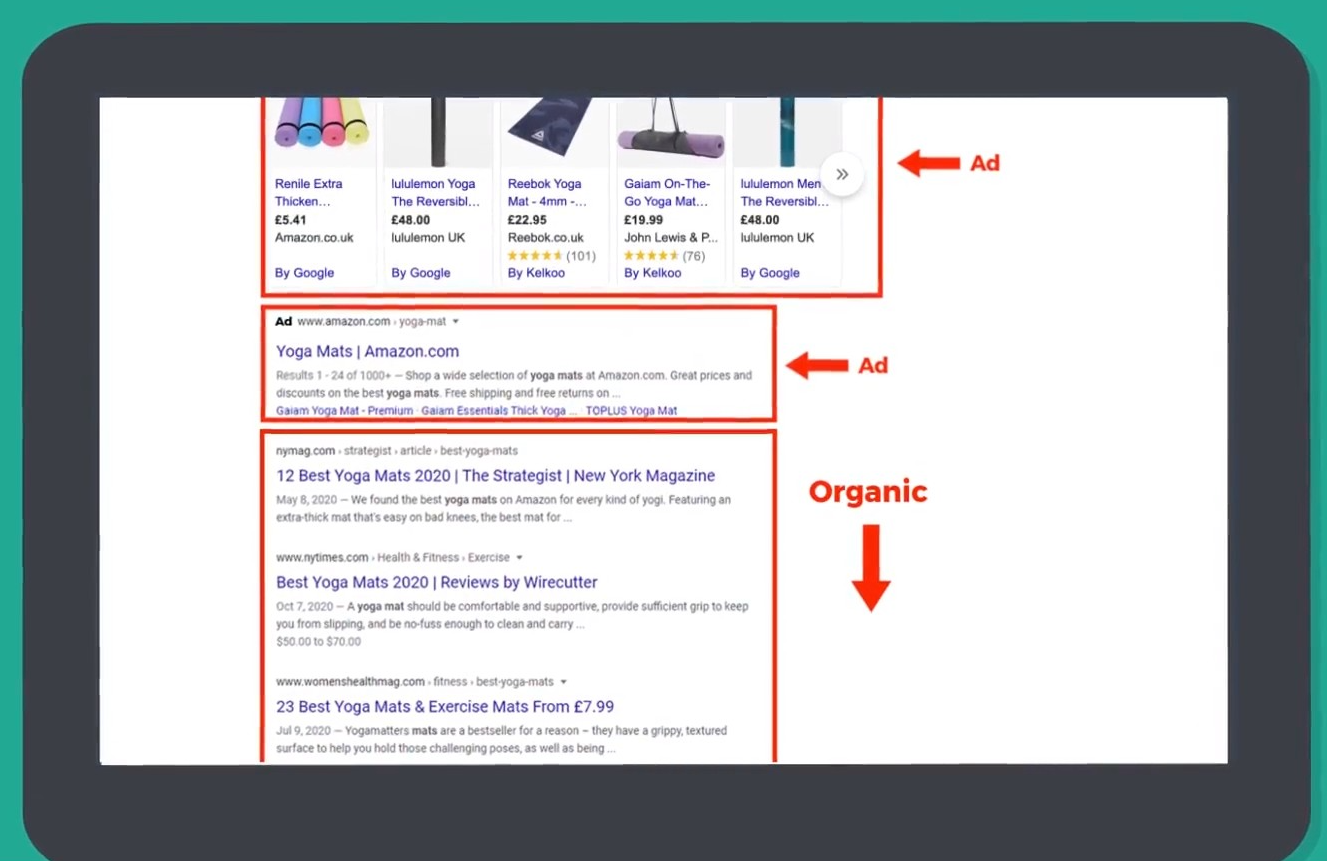Open 23 Best Yoga Mats & Exercise Mats result
1327x861 pixels.
click(x=445, y=707)
